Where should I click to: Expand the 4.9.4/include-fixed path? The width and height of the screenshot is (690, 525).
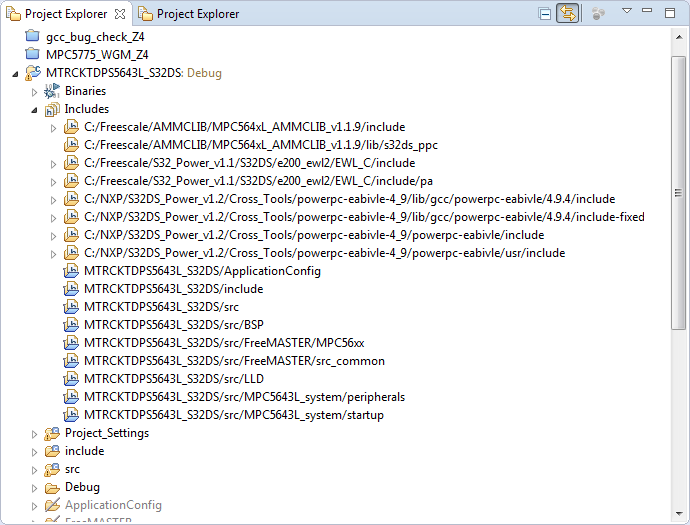pyautogui.click(x=53, y=218)
